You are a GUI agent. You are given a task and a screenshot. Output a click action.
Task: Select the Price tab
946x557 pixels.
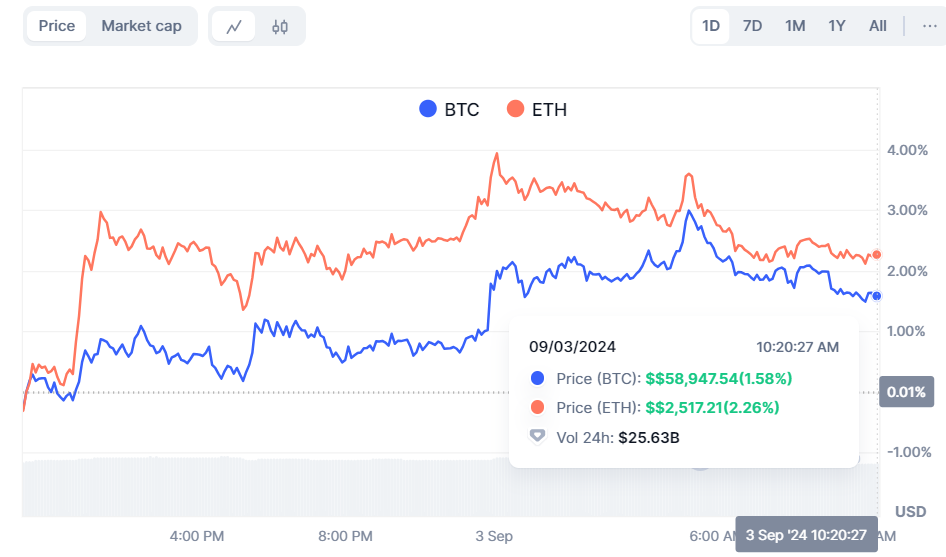pos(57,26)
